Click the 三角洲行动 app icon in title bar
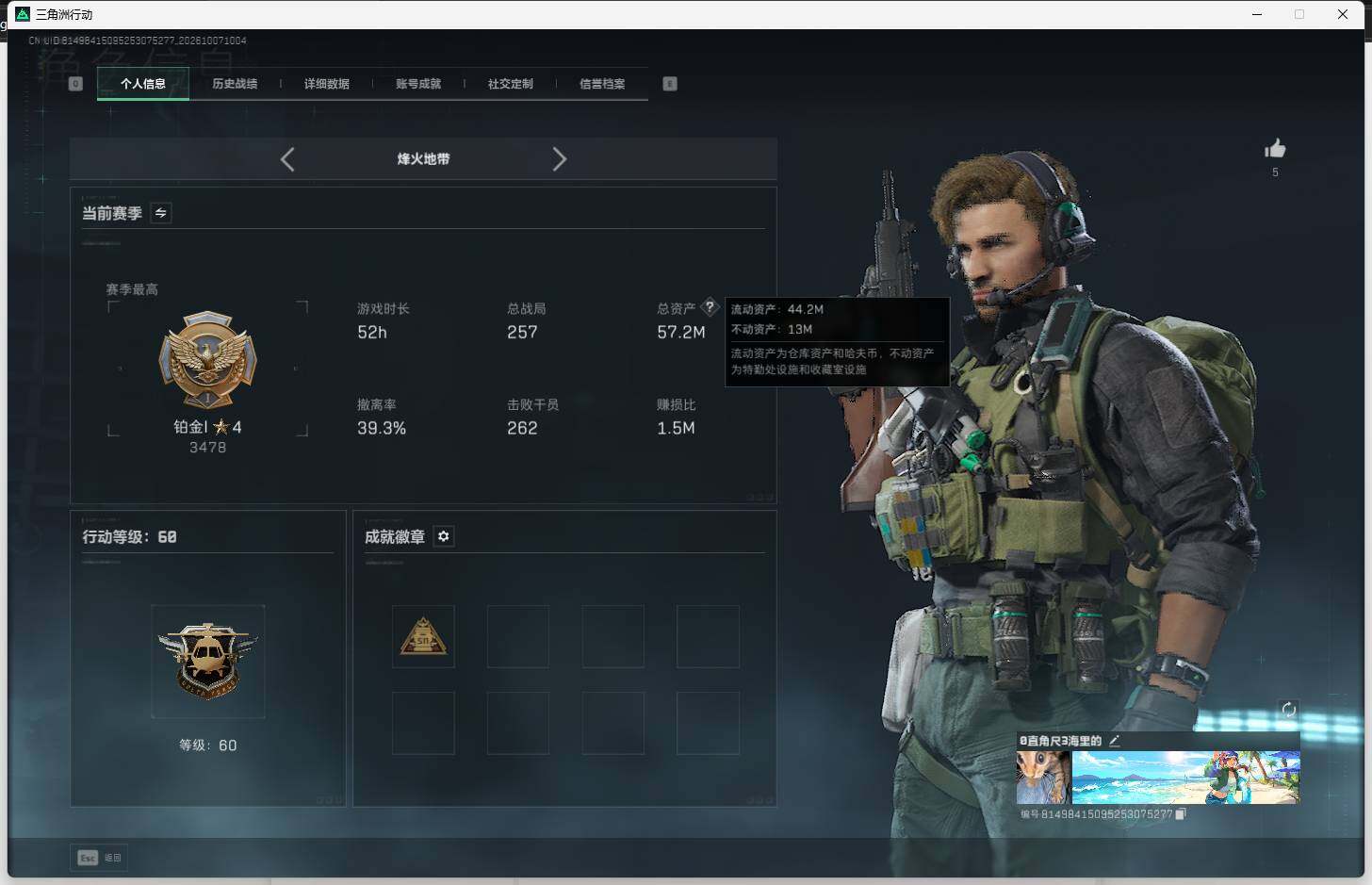The height and width of the screenshot is (885, 1372). 23,14
